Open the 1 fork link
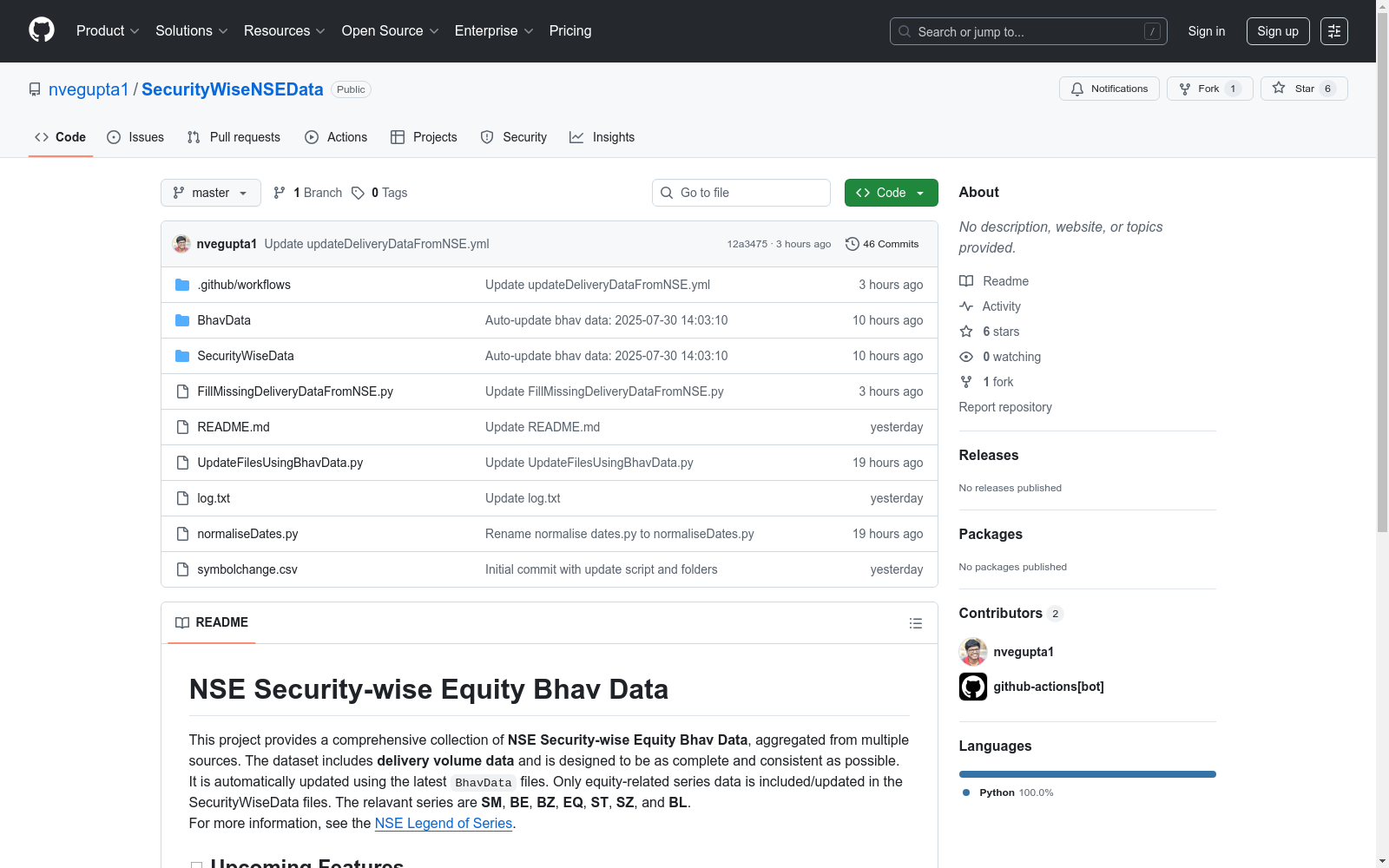Viewport: 1389px width, 868px height. coord(998,382)
